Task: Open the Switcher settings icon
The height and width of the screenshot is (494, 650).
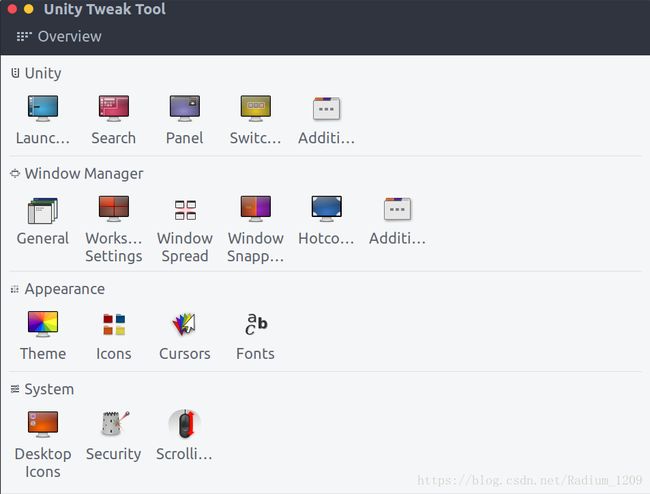Action: click(x=255, y=108)
